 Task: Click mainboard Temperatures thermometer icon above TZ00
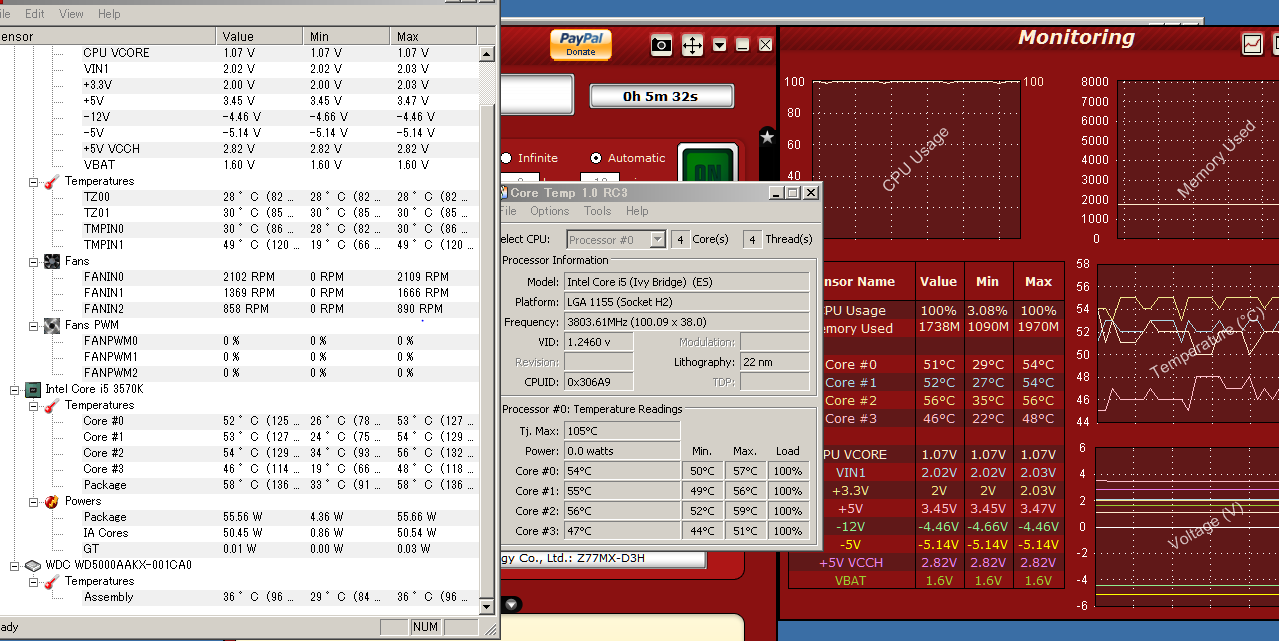[x=52, y=181]
